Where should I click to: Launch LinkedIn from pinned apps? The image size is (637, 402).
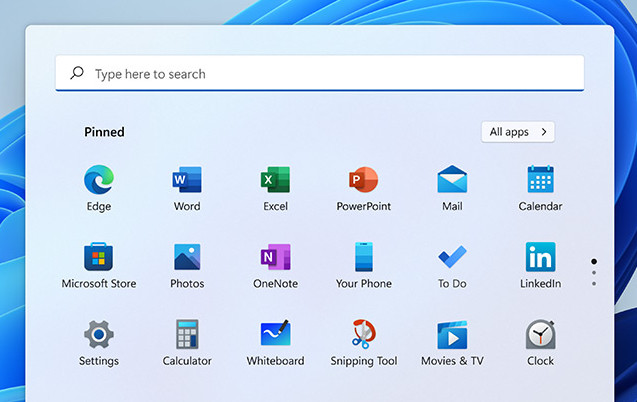coord(540,257)
